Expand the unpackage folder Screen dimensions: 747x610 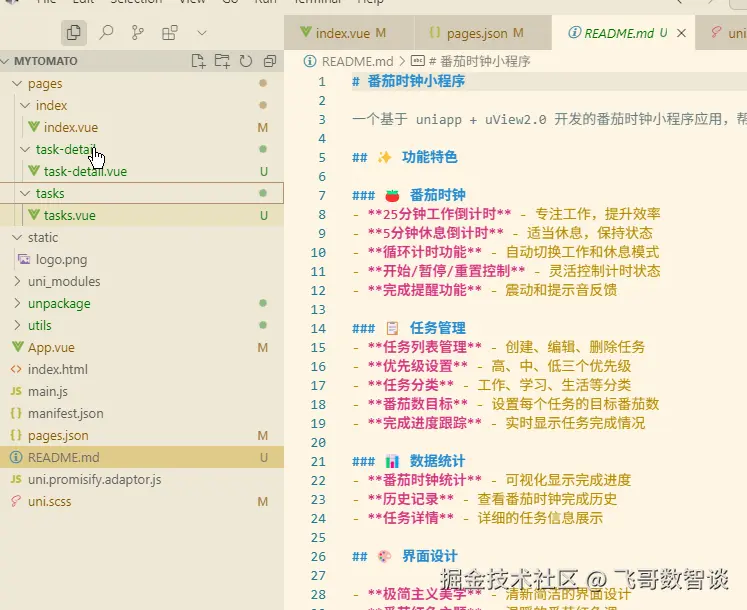pos(17,303)
